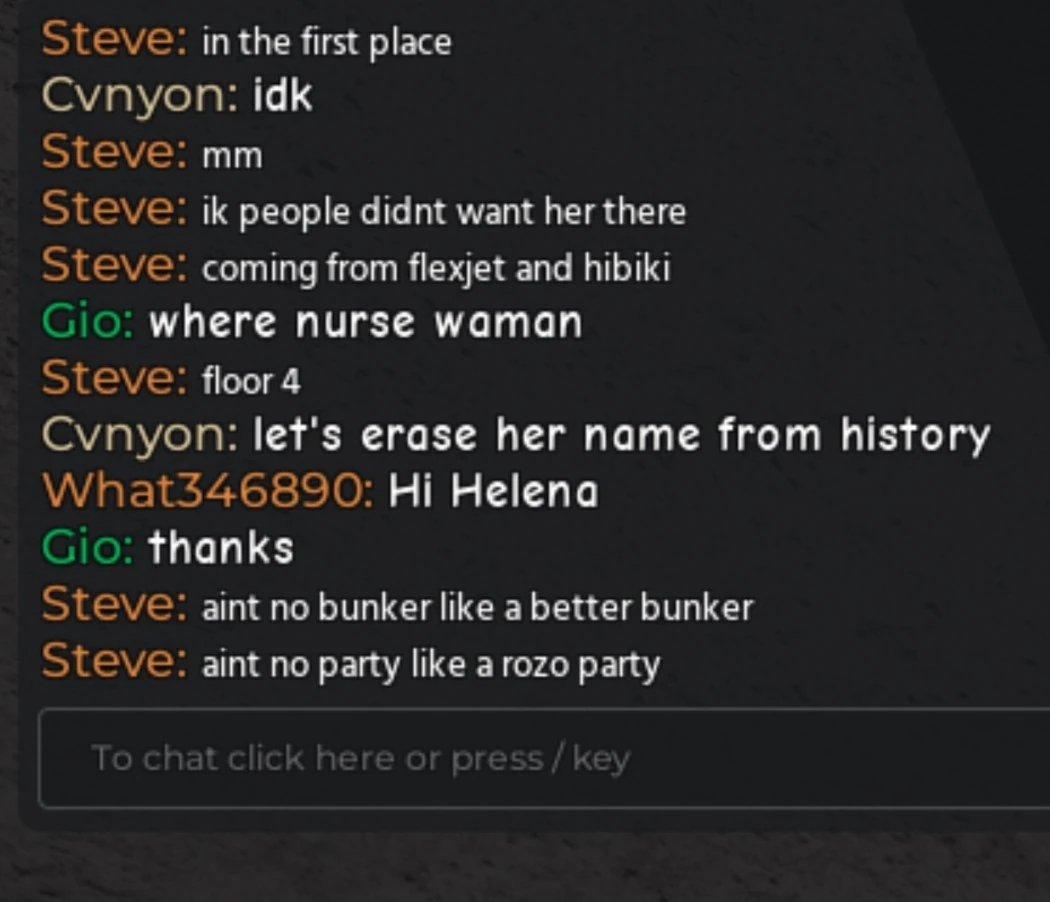Click Cvnyon's name beside 'idk'
The width and height of the screenshot is (1050, 902).
[140, 96]
